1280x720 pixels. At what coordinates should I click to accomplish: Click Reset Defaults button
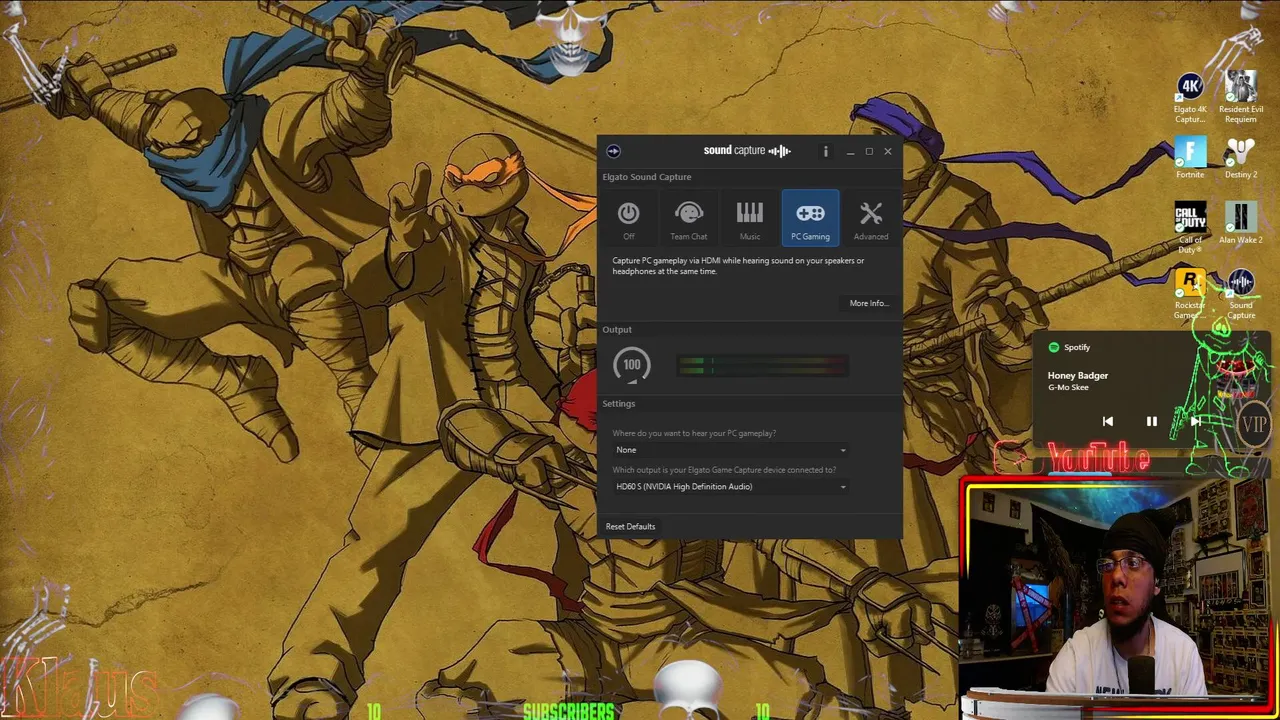tap(630, 526)
